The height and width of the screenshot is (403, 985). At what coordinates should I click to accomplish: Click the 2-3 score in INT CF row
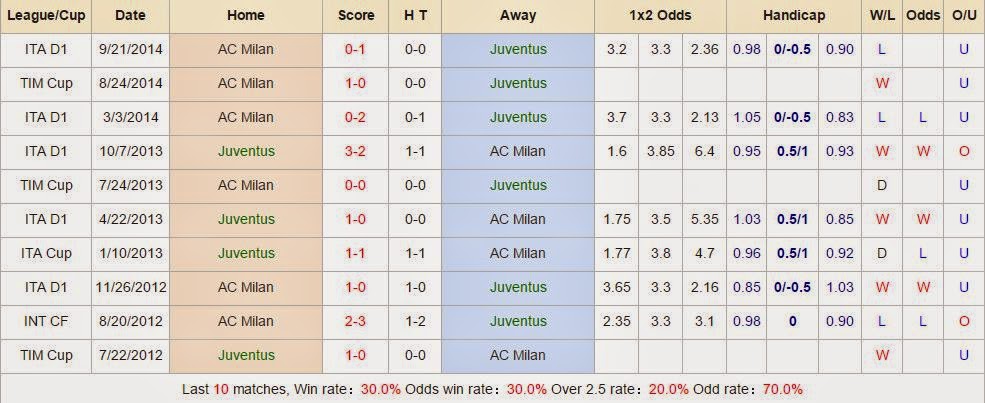coord(355,322)
